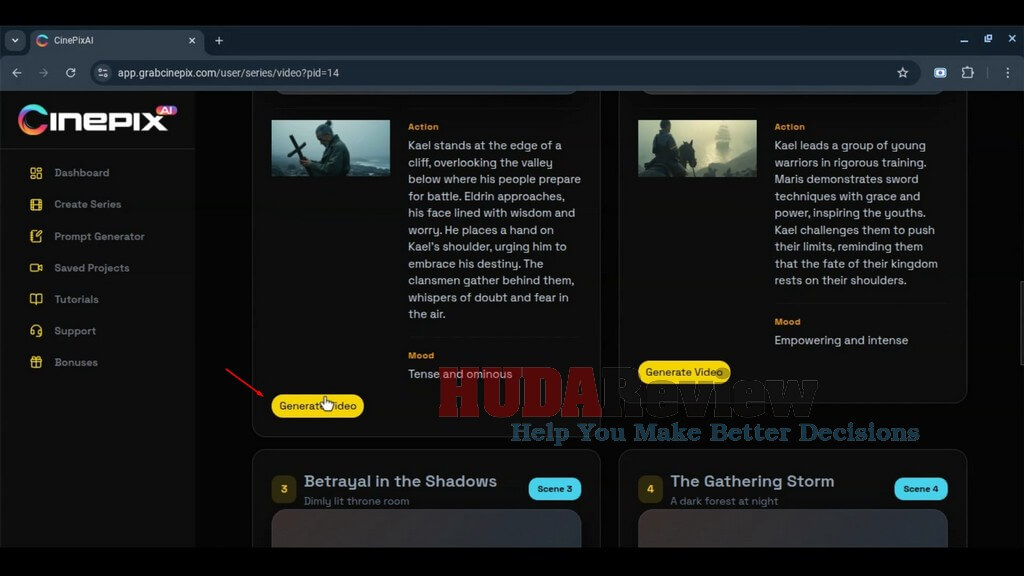1024x576 pixels.
Task: View site information icon in address bar
Action: (103, 72)
